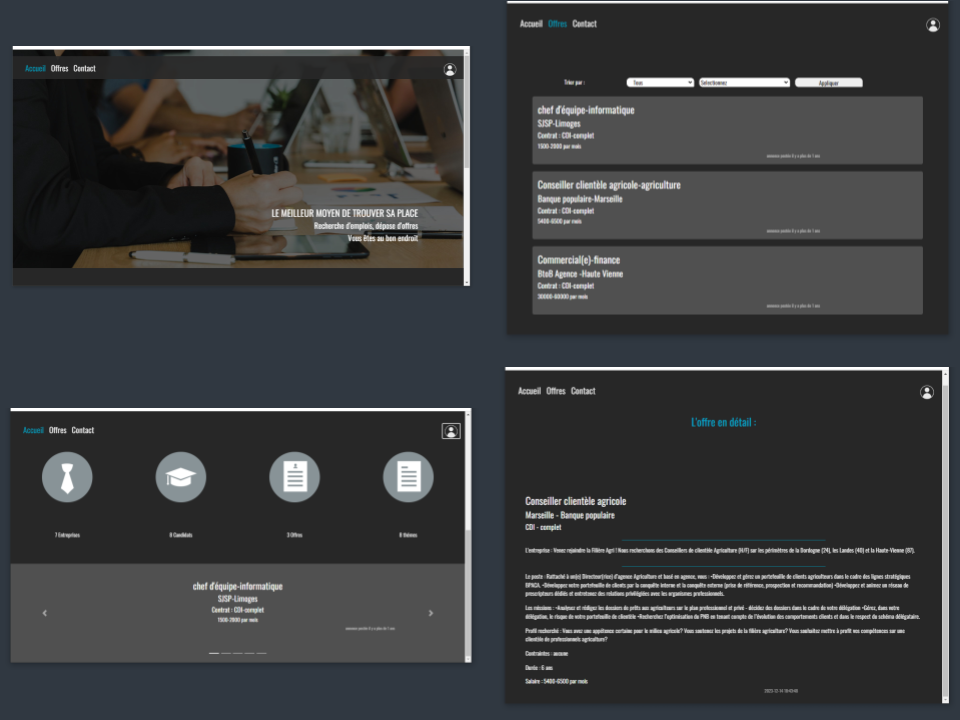Click account icon on the offer detail page
The height and width of the screenshot is (720, 960).
(x=926, y=392)
